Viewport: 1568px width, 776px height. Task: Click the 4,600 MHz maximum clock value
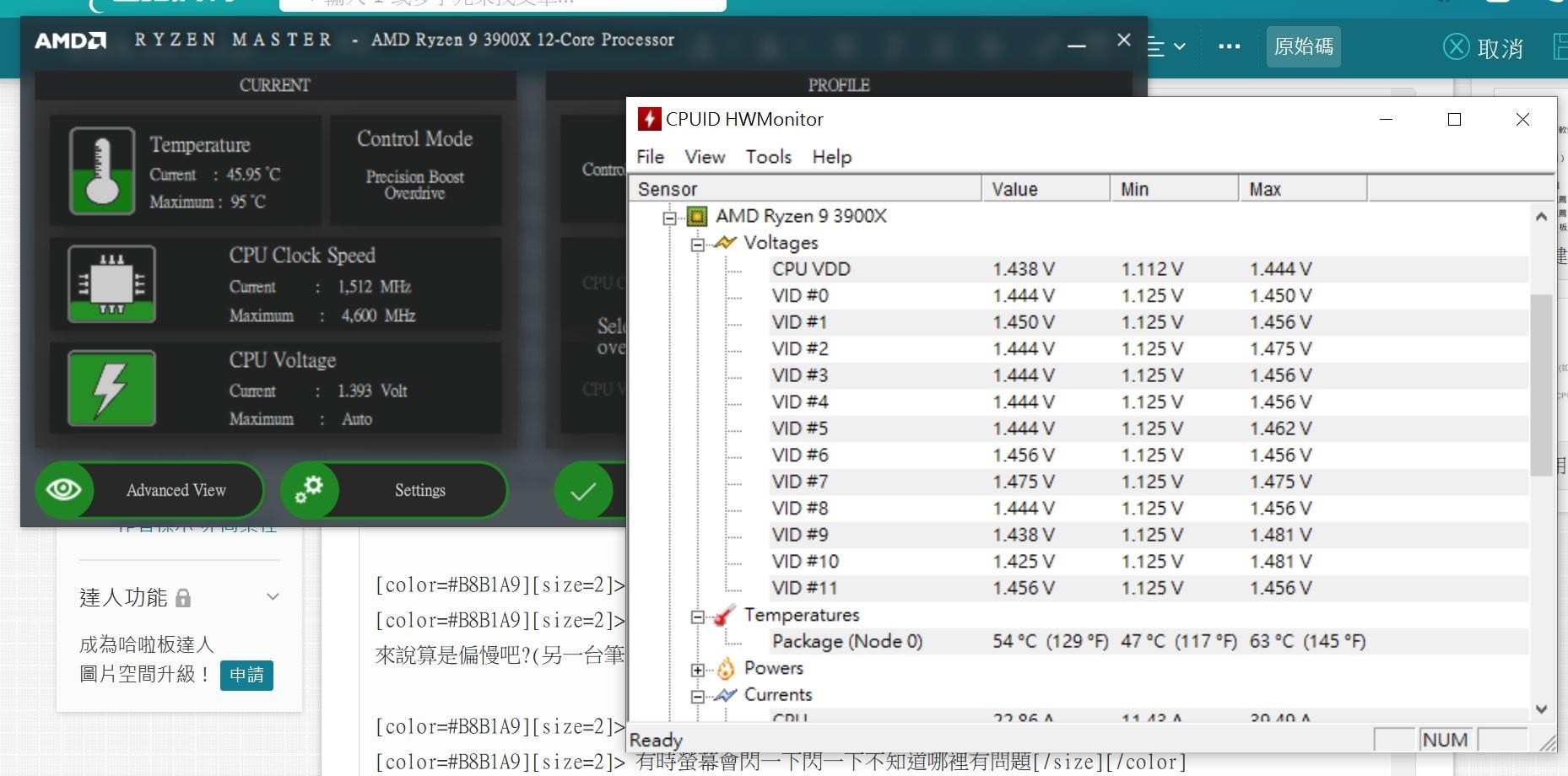(378, 315)
